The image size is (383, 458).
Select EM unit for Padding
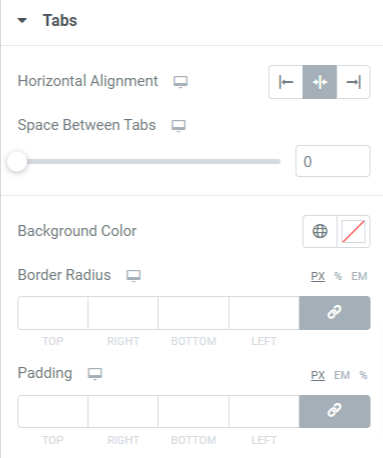(342, 375)
